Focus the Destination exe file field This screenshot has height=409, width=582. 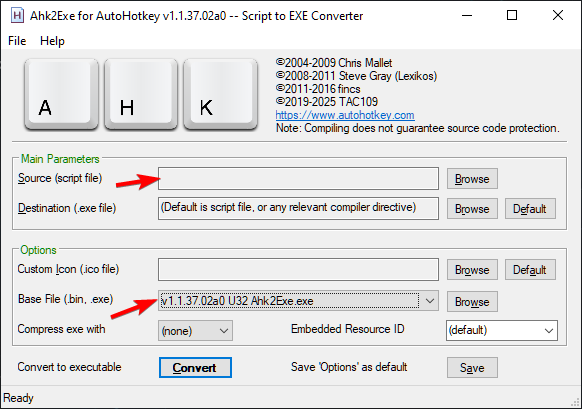pos(298,208)
